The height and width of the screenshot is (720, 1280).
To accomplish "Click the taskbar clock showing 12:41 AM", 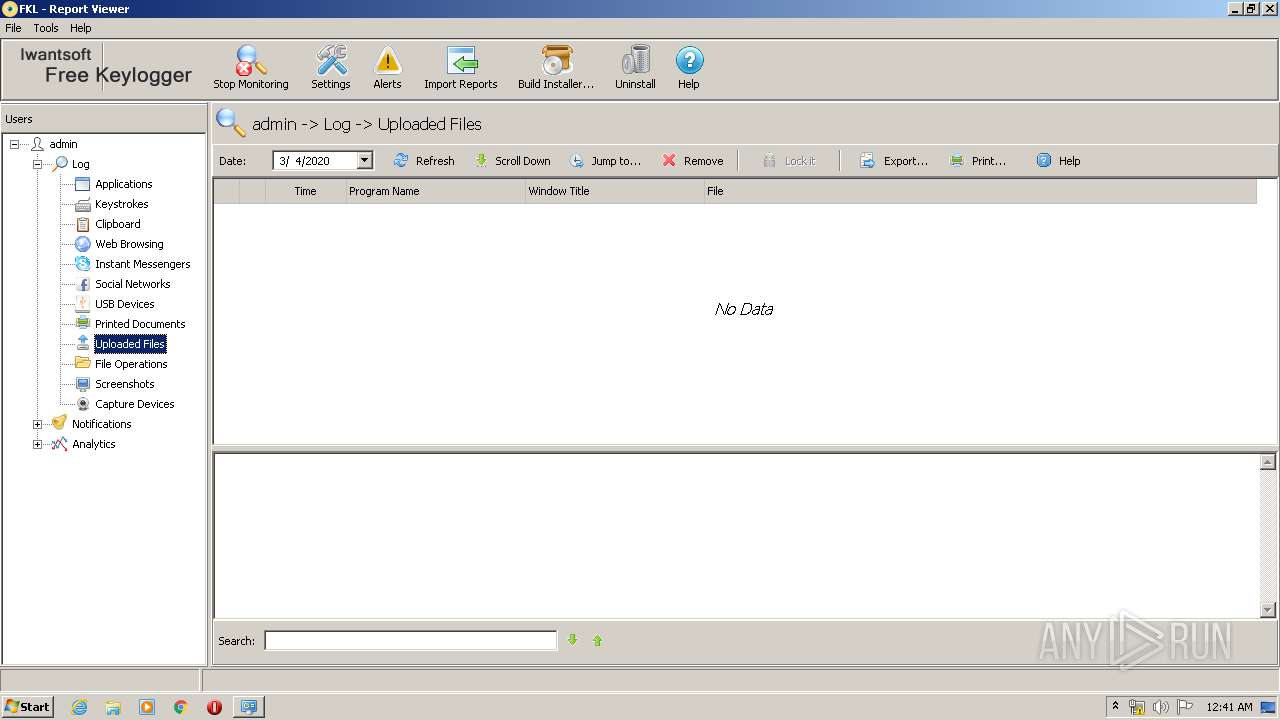I will coord(1229,707).
